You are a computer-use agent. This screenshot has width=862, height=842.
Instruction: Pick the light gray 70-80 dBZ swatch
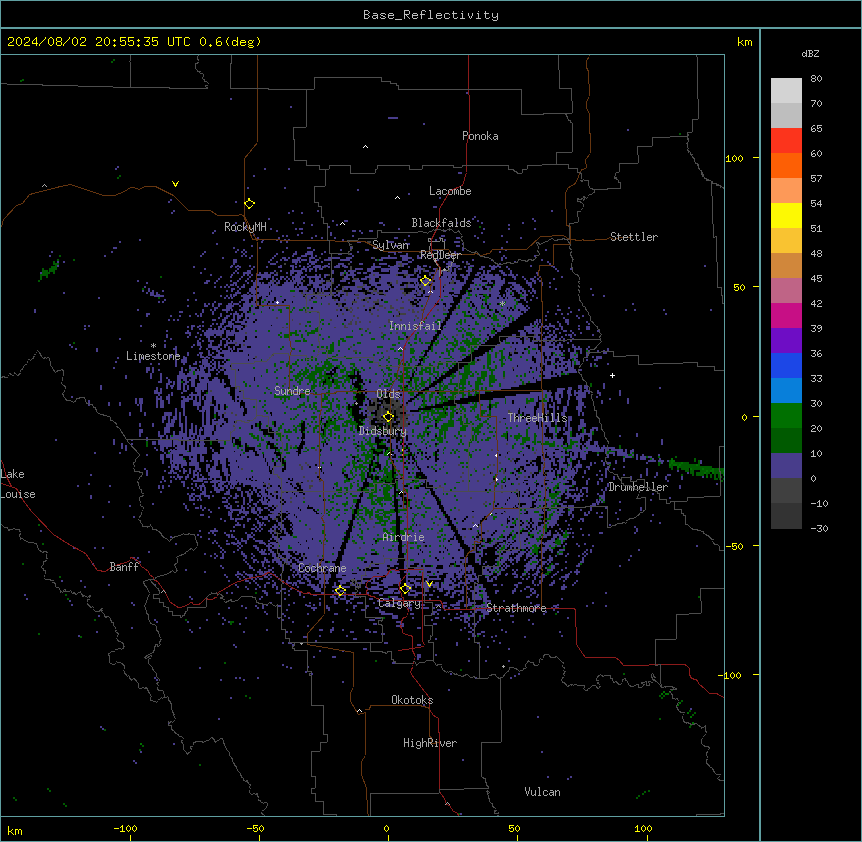pyautogui.click(x=786, y=91)
